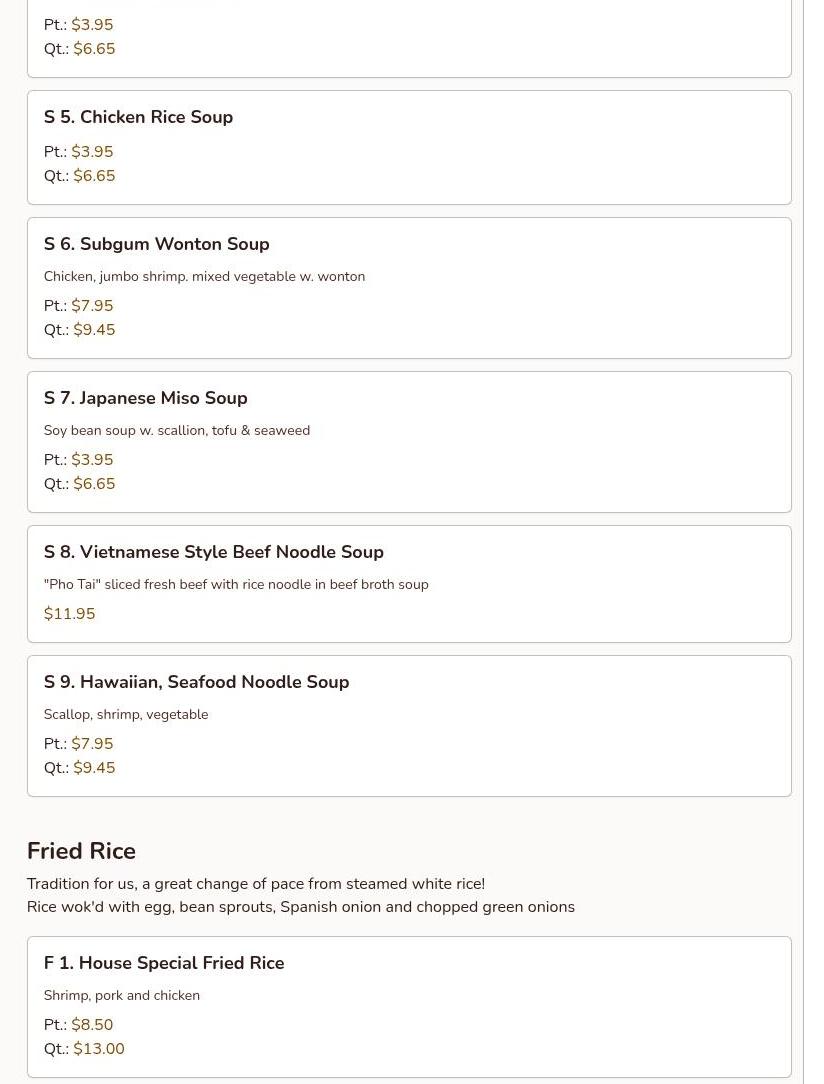Choose House Special Fried Rice Pt. $8.50
Image resolution: width=824 pixels, height=1084 pixels.
[x=91, y=1025]
